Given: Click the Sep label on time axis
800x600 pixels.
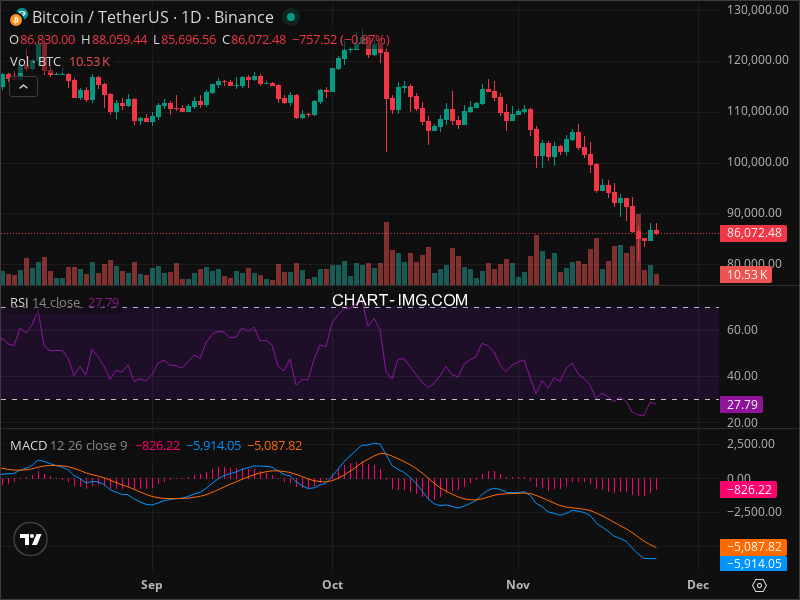Looking at the screenshot, I should [151, 584].
